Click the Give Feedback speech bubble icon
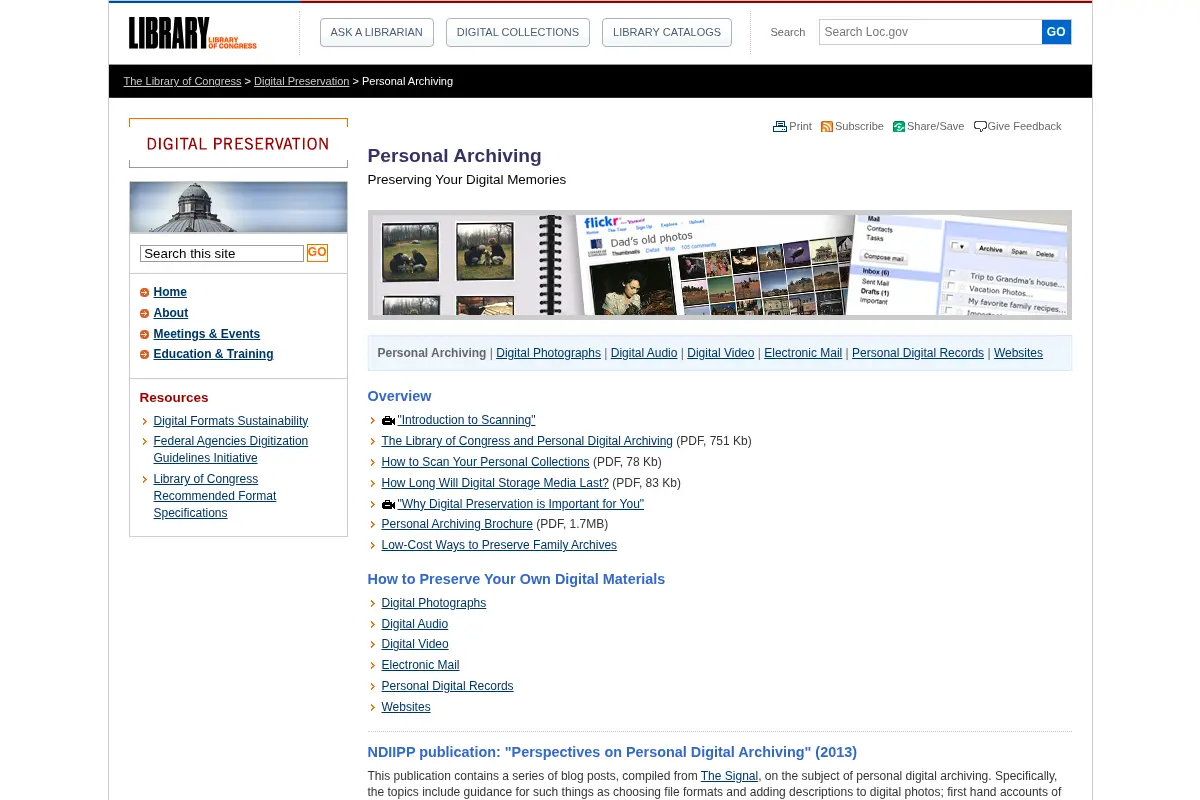The image size is (1200, 800). click(980, 127)
